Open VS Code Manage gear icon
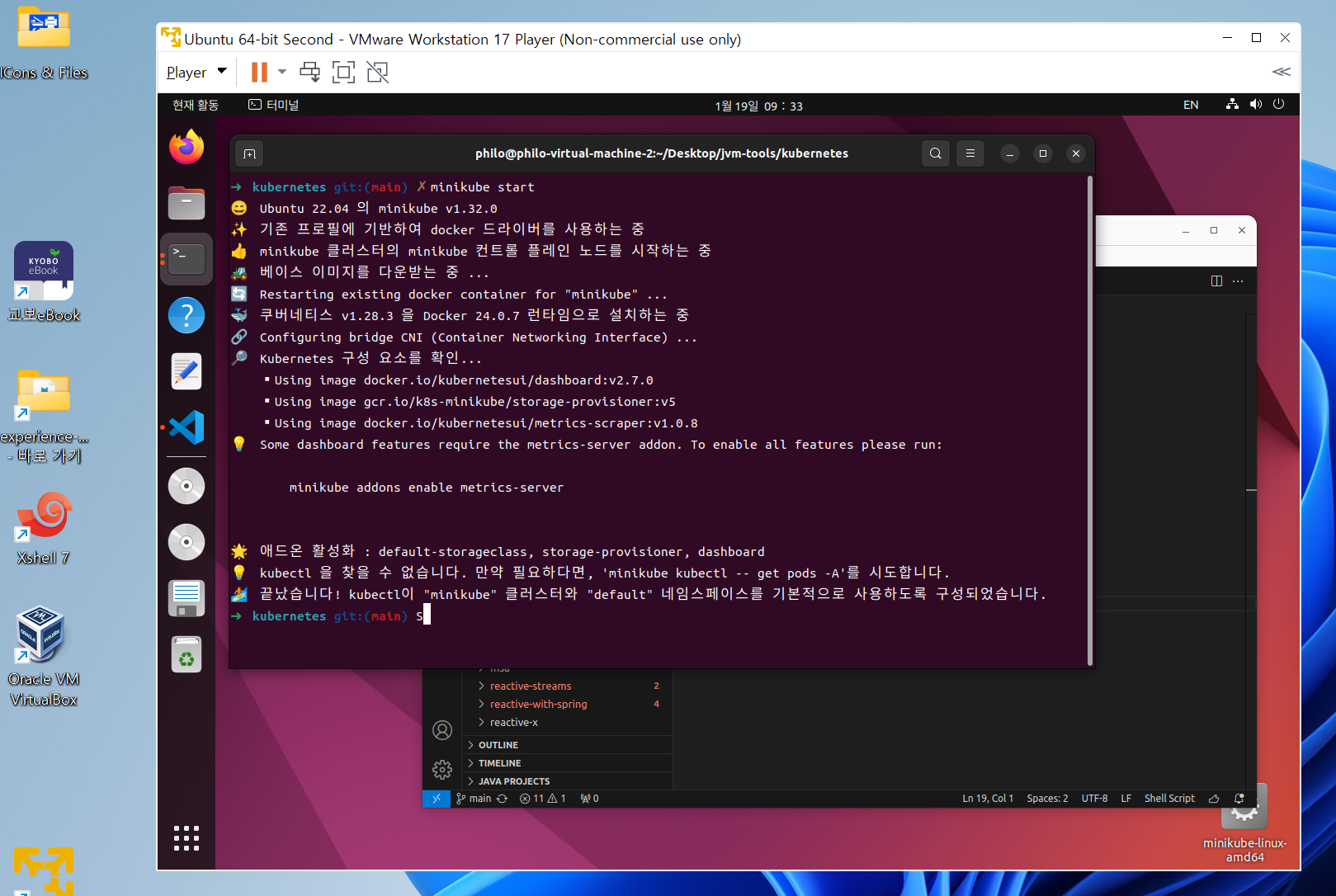Screen dimensions: 1336x896 click(x=442, y=770)
